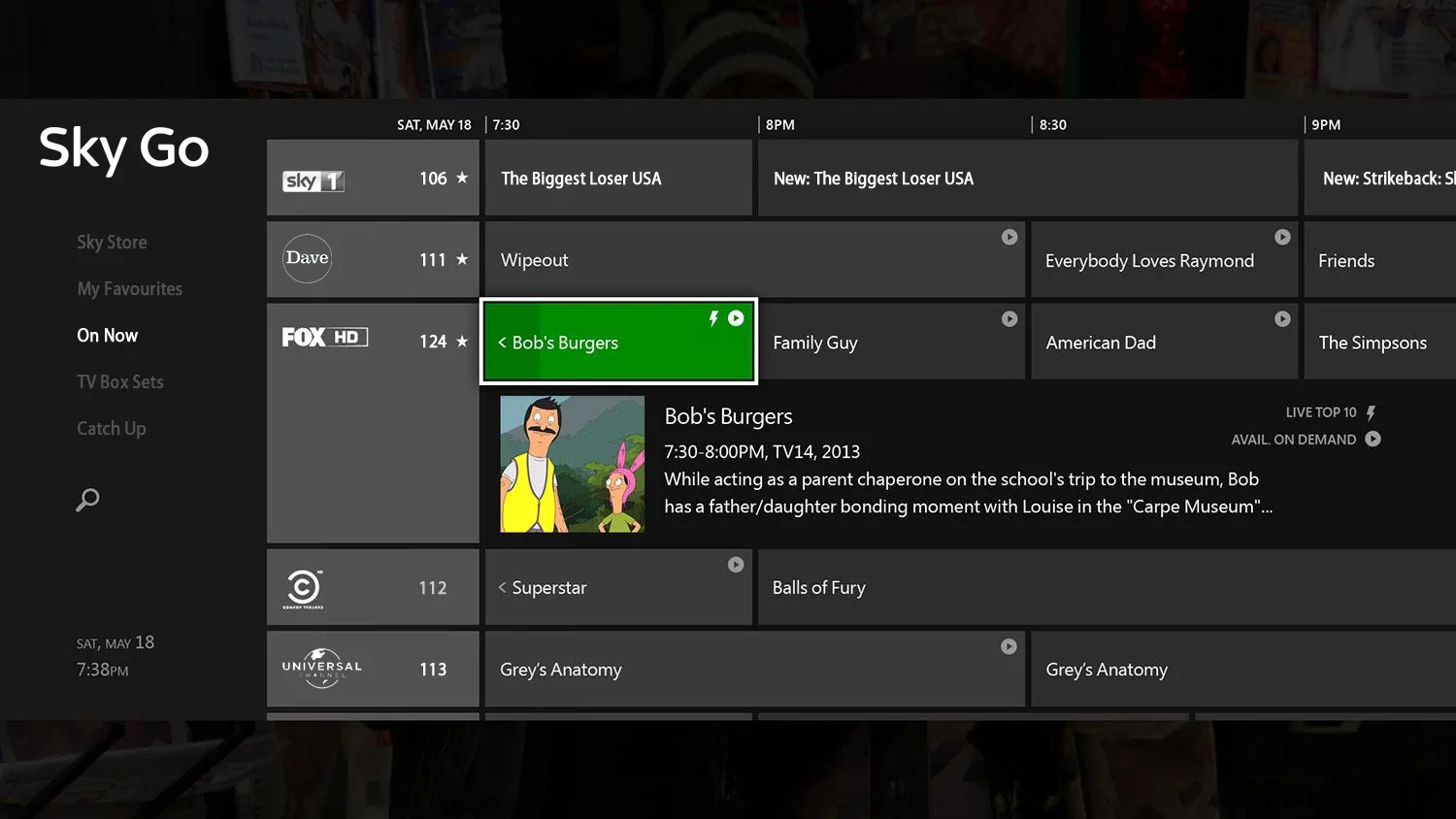This screenshot has width=1456, height=819.
Task: Click play icon on Everybody Loves Raymond
Action: click(1282, 237)
